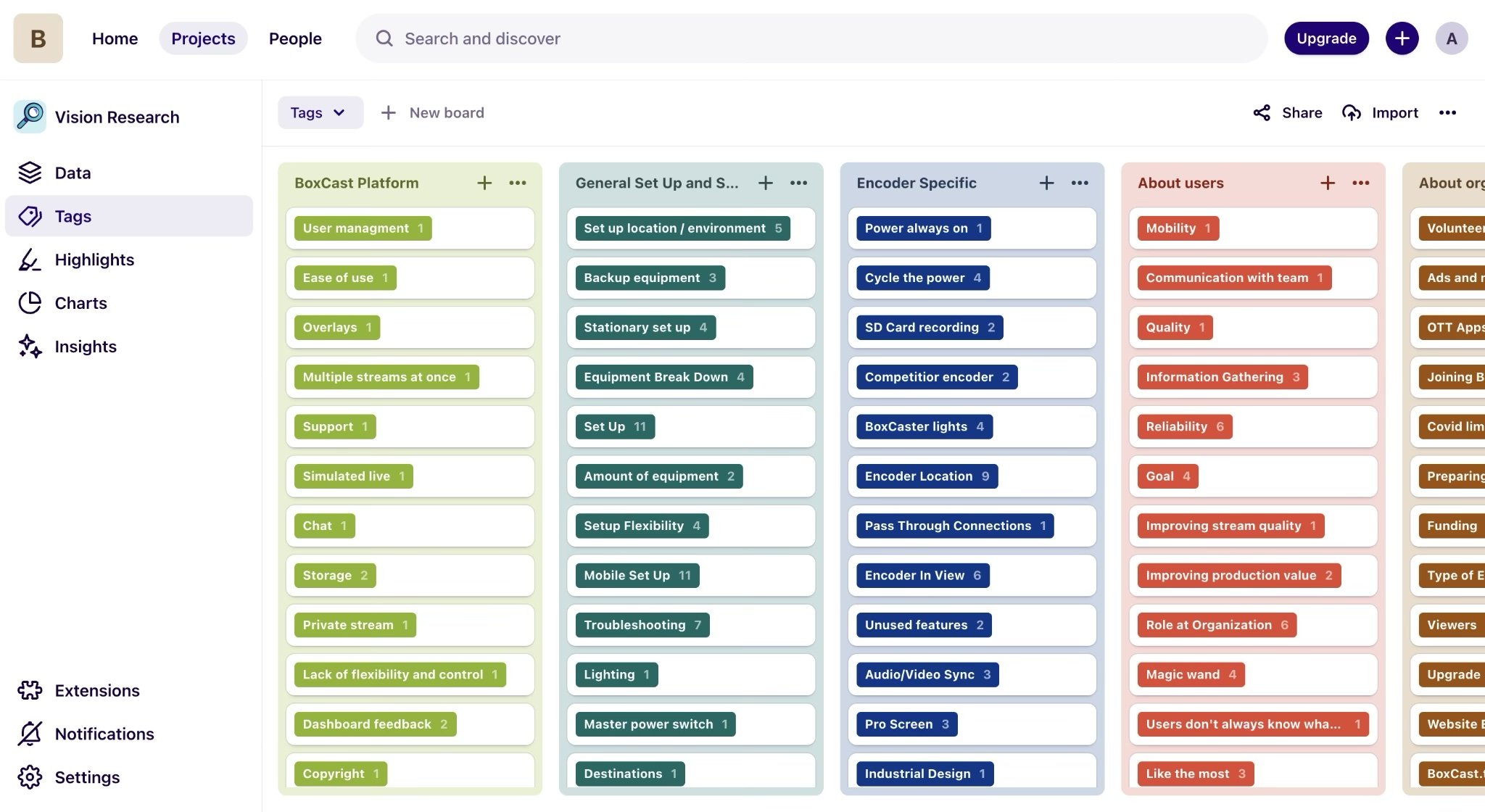Open Encoder Specific board options menu
Viewport: 1485px width, 812px height.
pyautogui.click(x=1080, y=183)
